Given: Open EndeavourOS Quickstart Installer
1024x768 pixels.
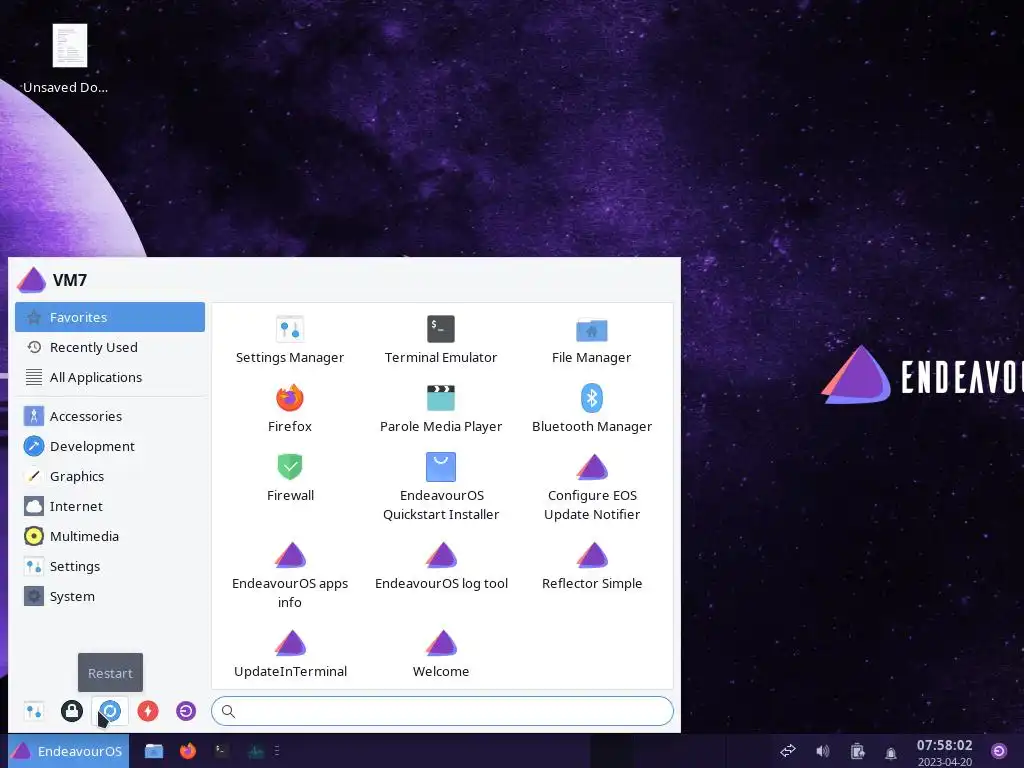Looking at the screenshot, I should click(441, 487).
